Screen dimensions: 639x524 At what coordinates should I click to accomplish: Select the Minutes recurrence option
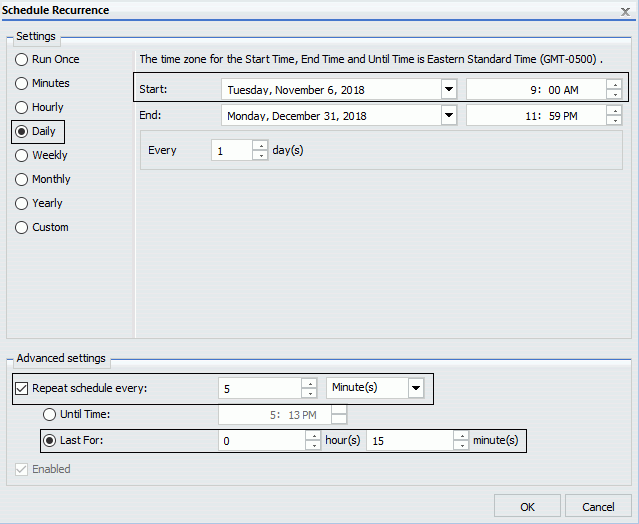coord(42,83)
